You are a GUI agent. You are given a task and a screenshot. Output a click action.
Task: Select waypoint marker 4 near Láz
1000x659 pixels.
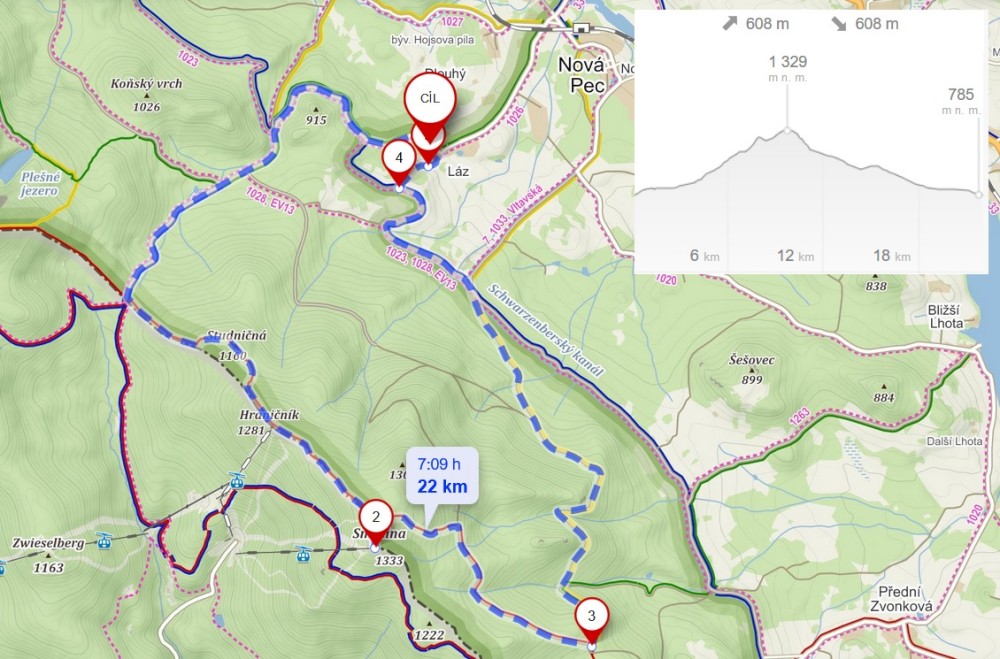pos(399,159)
